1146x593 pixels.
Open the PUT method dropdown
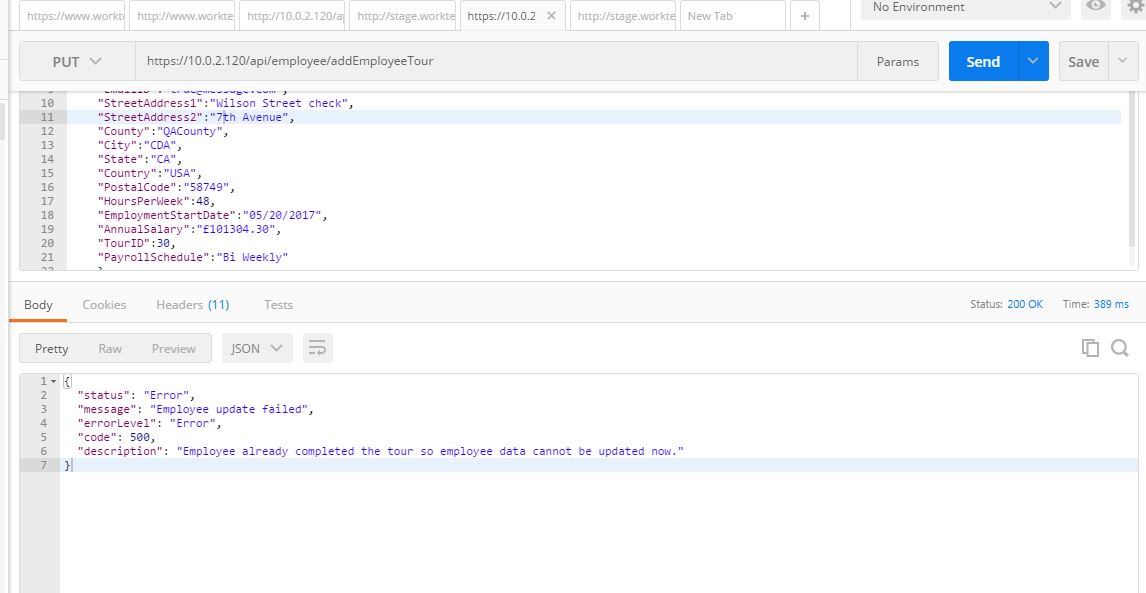(77, 61)
